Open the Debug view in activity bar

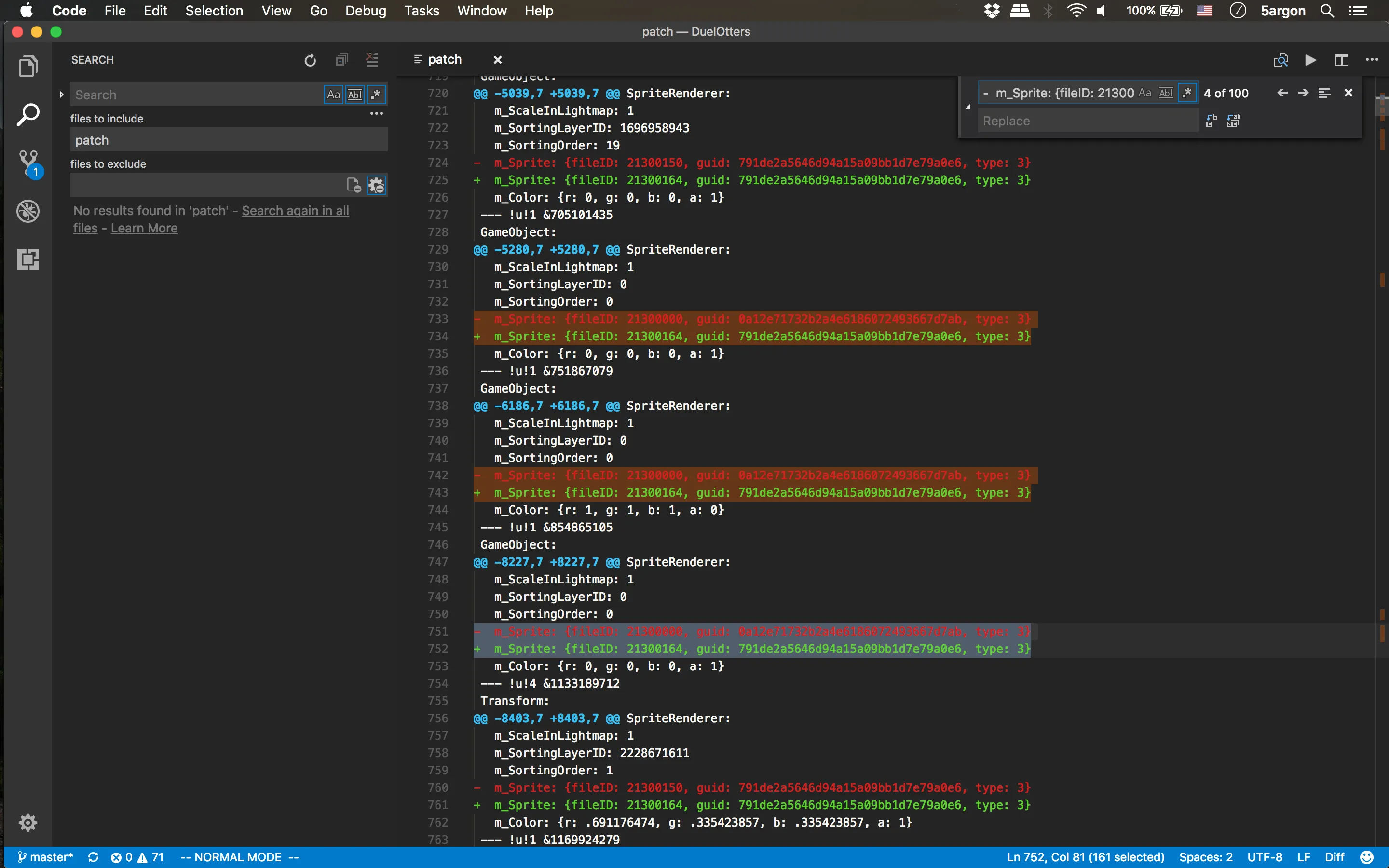[x=27, y=211]
